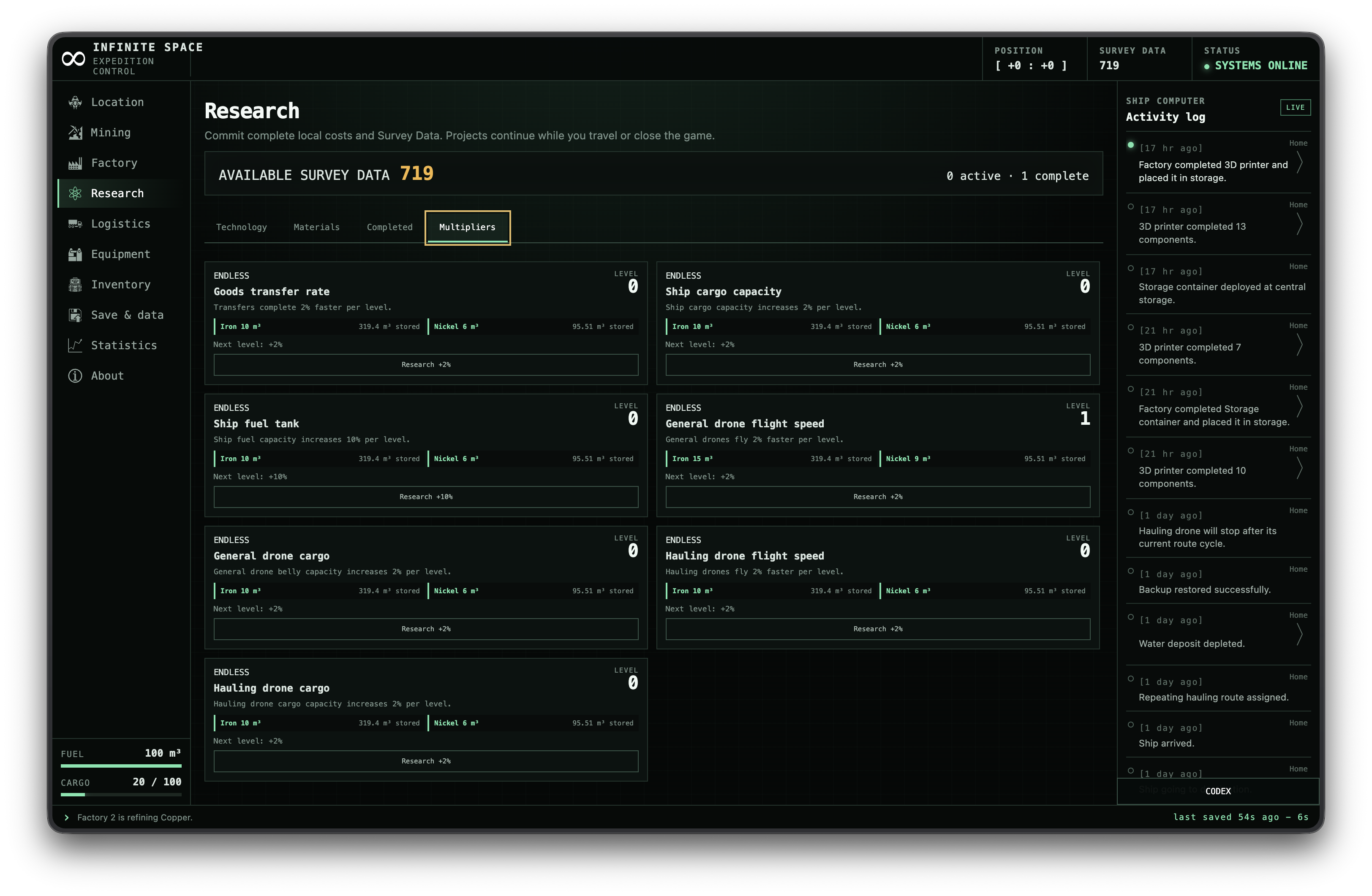Click the Survey Data 719 header readout
Screen dimensions: 1372x896
[x=1109, y=66]
